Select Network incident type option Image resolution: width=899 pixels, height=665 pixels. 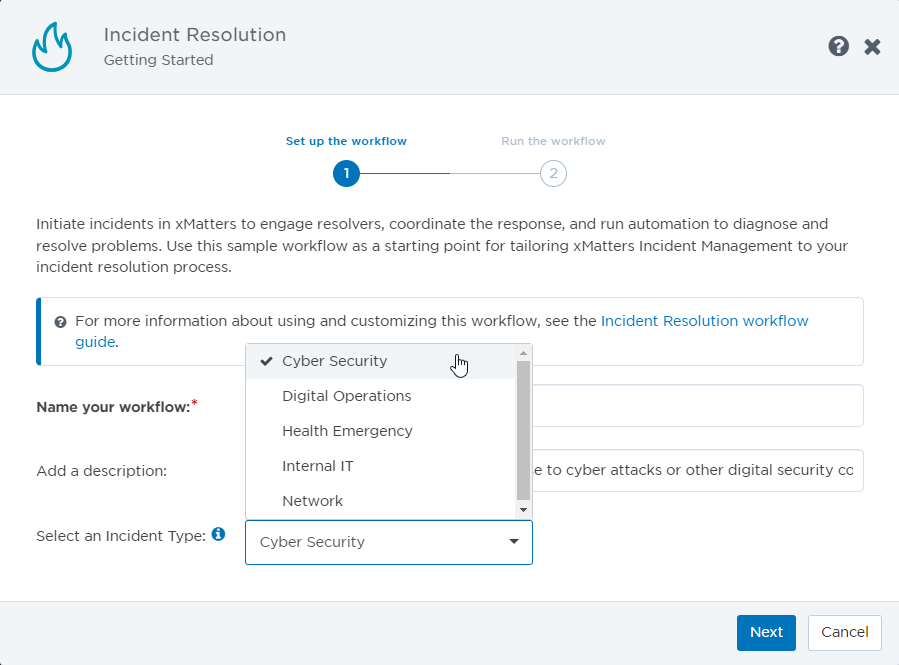click(x=381, y=501)
